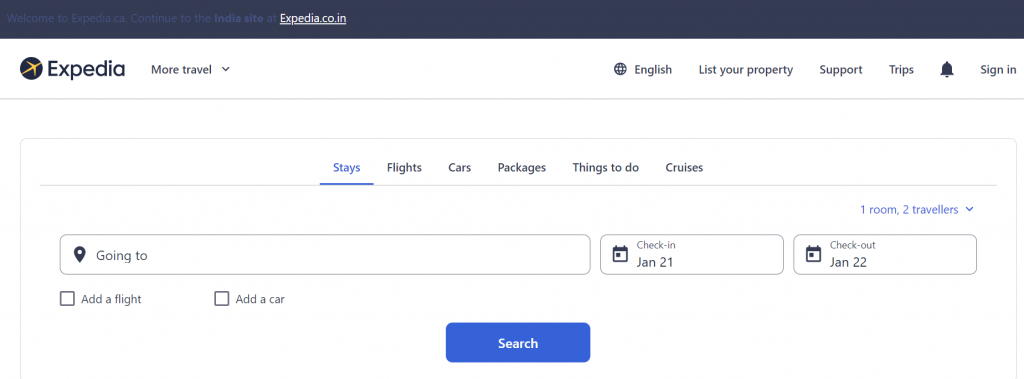Switch to the Cruises tab
Screen dimensions: 1024x379
684,167
